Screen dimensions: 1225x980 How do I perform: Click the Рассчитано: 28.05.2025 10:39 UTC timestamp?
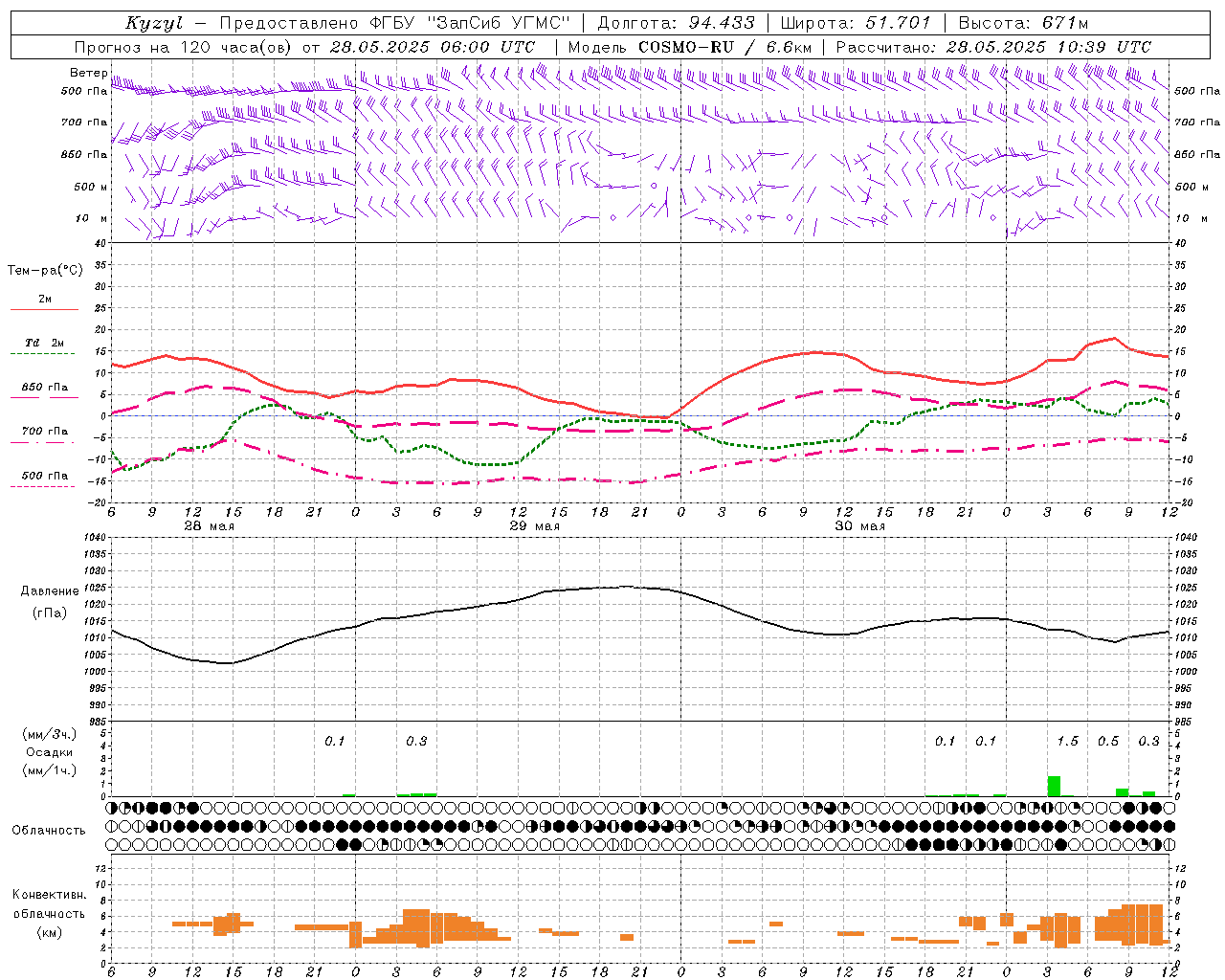[993, 47]
